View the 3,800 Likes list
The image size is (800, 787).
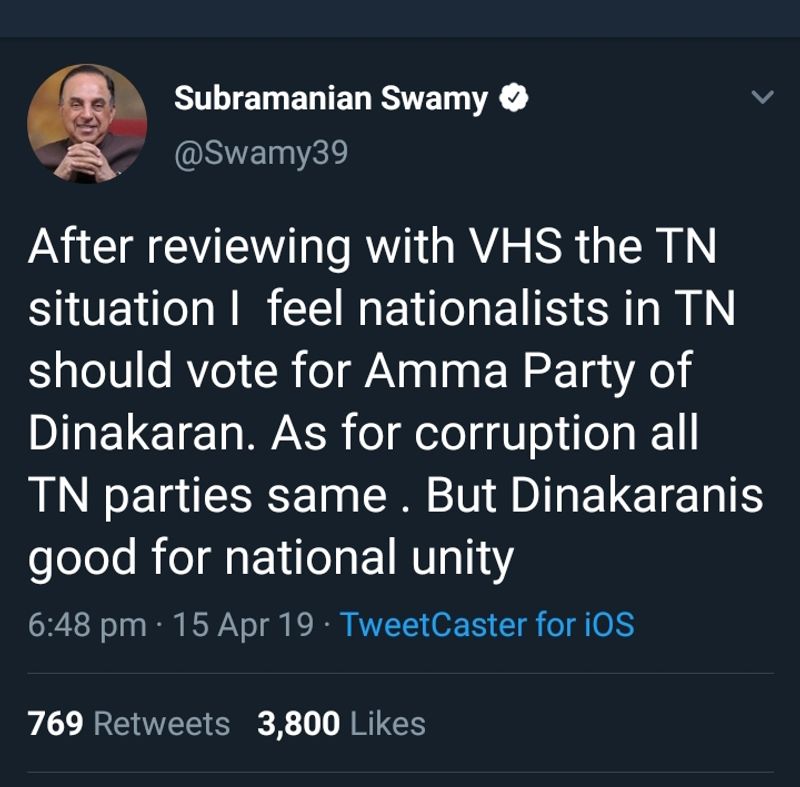[x=341, y=724]
